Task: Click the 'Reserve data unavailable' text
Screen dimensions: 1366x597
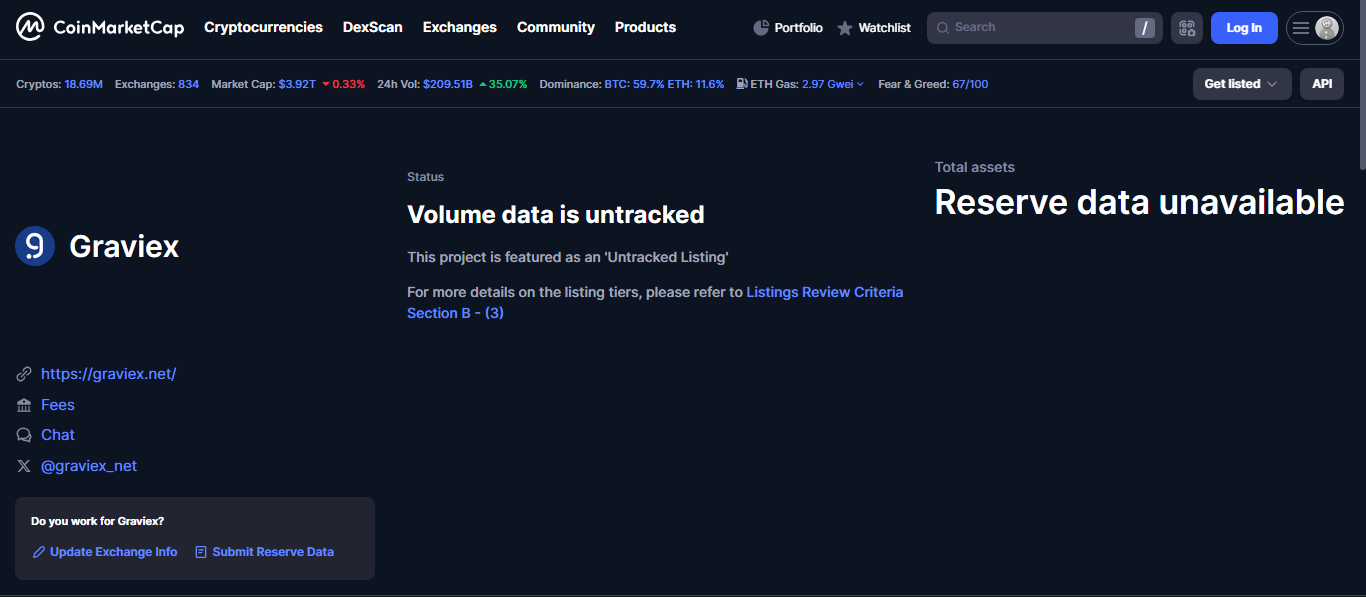Action: pyautogui.click(x=1139, y=202)
